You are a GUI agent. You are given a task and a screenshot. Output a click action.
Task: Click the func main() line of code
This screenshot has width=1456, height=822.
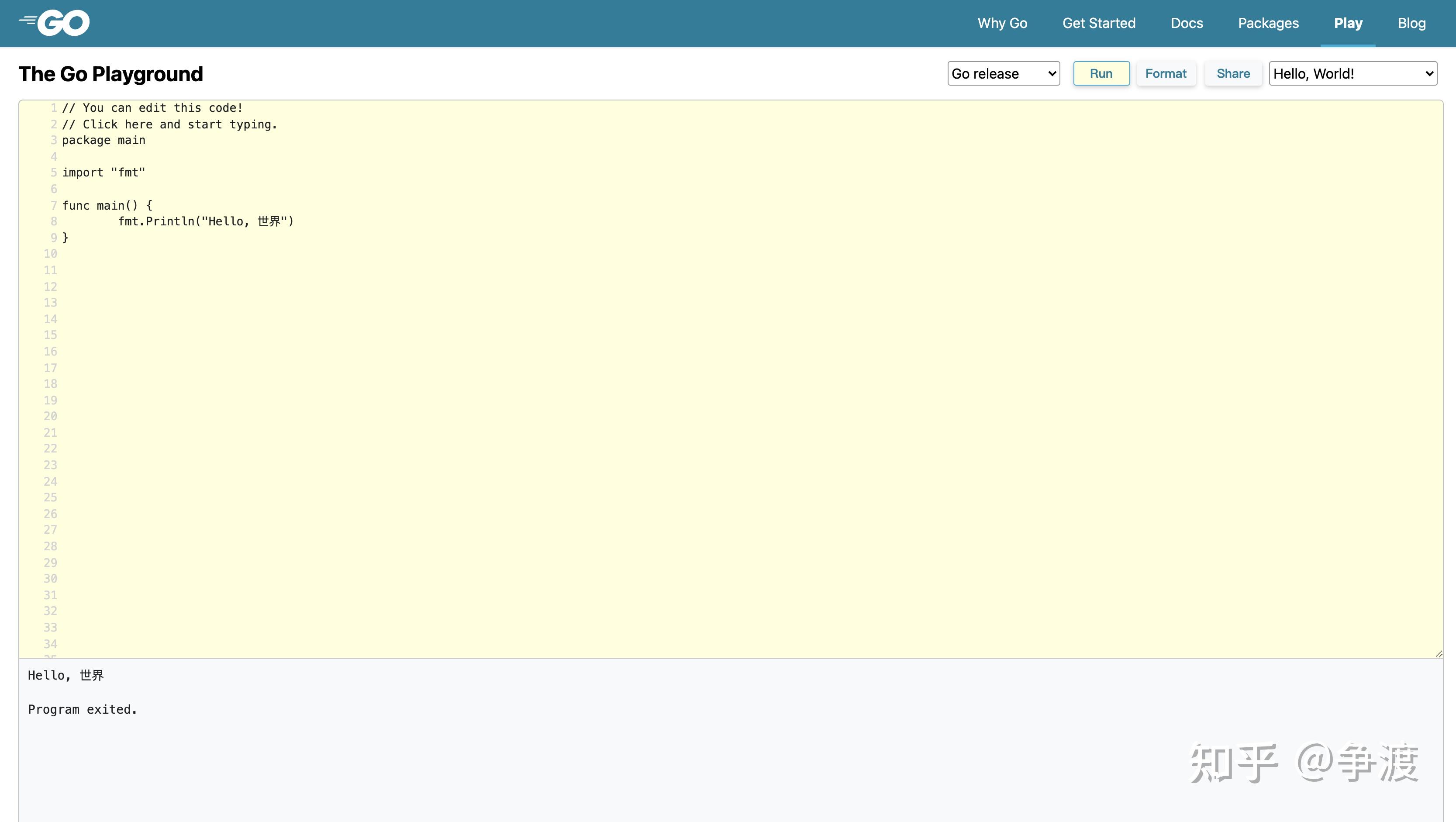[107, 206]
